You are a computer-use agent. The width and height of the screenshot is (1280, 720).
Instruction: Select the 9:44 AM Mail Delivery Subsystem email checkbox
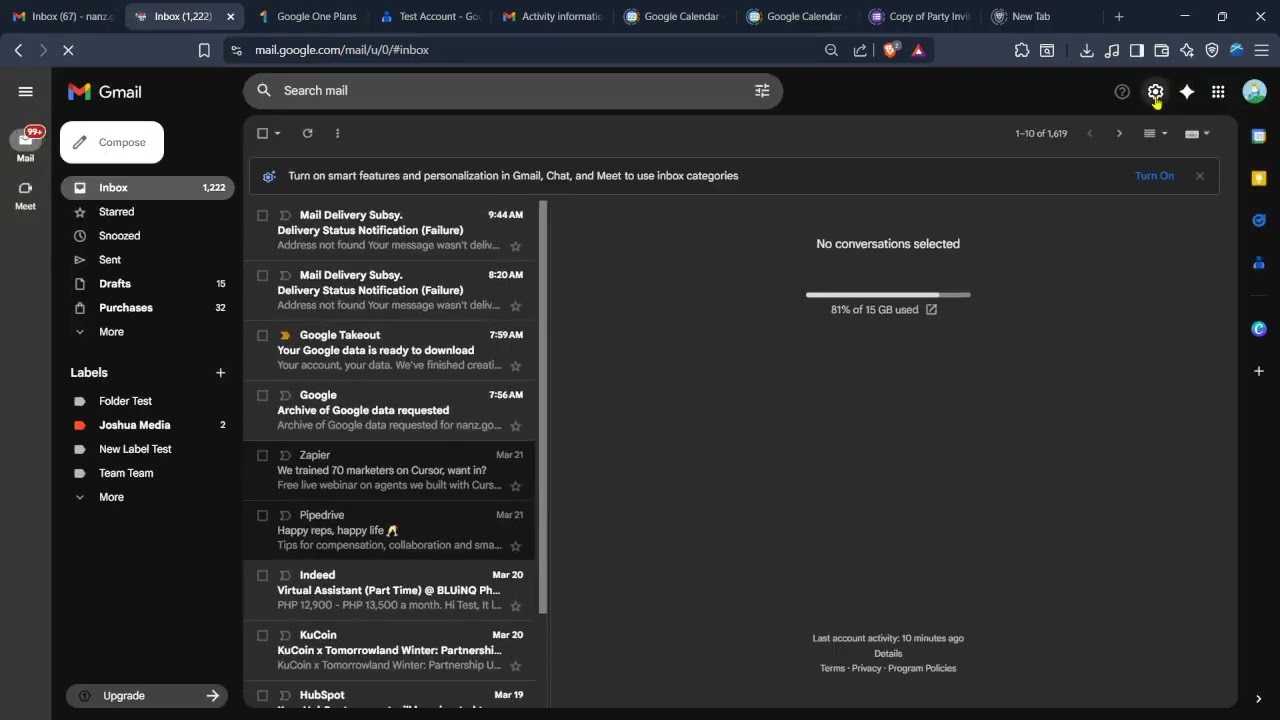point(262,215)
